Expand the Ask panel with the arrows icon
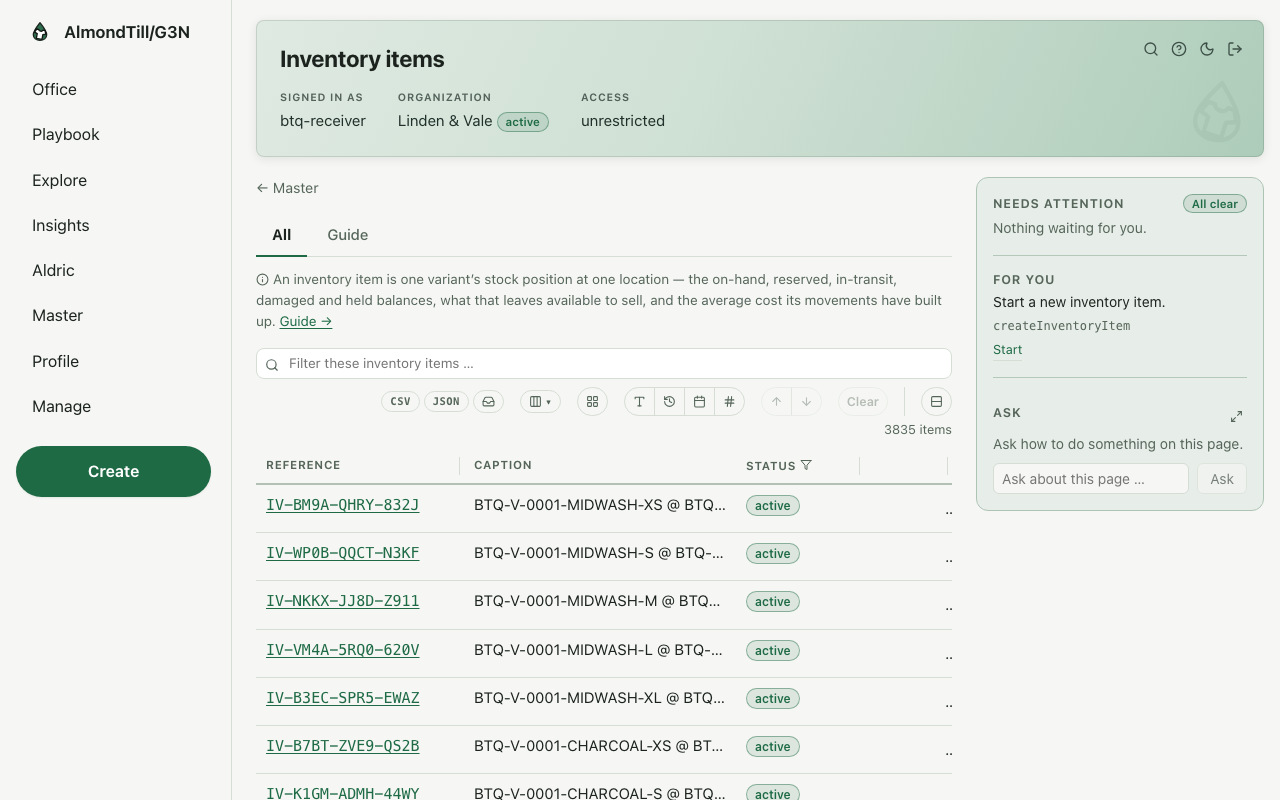 (x=1237, y=416)
